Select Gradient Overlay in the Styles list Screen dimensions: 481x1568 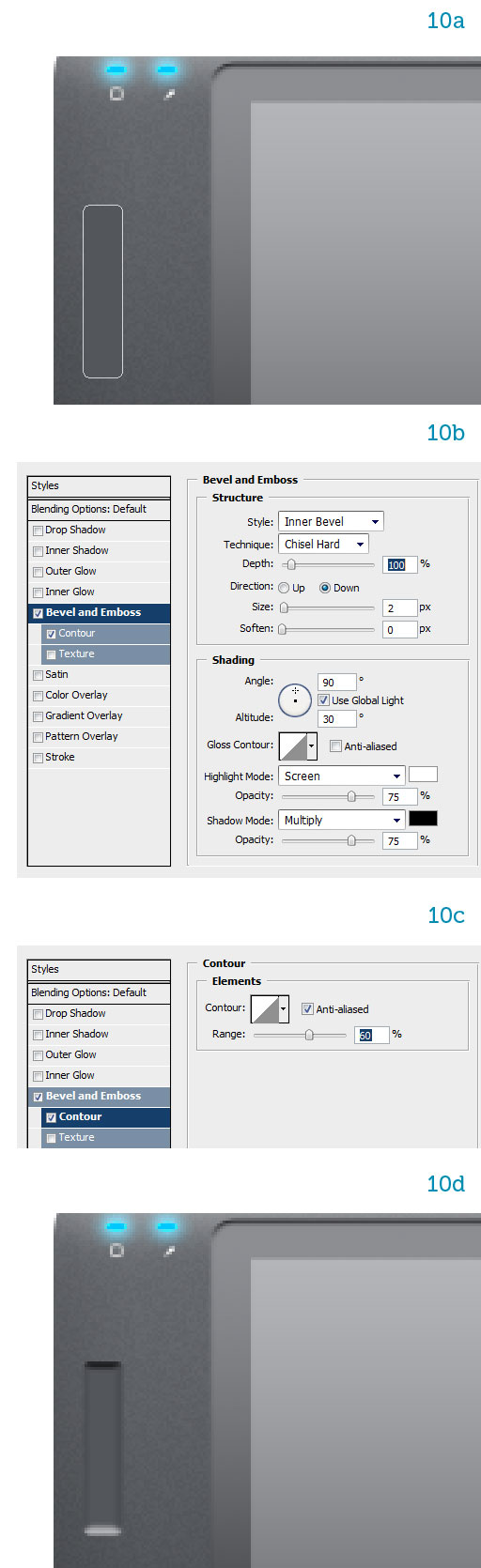point(99,715)
